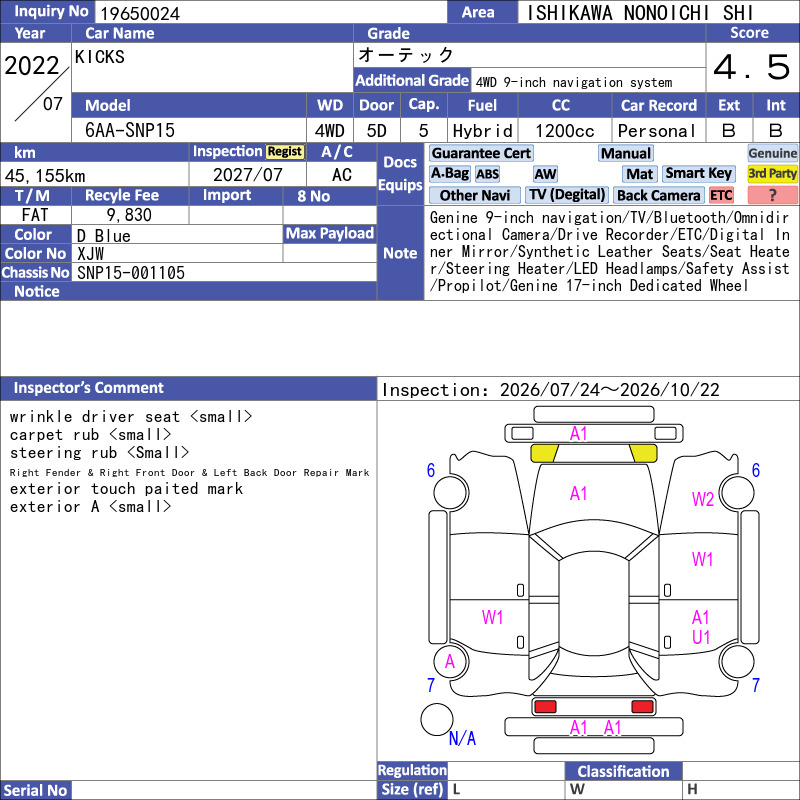Screen dimensions: 800x800
Task: Click the red ETC badge
Action: (x=721, y=195)
